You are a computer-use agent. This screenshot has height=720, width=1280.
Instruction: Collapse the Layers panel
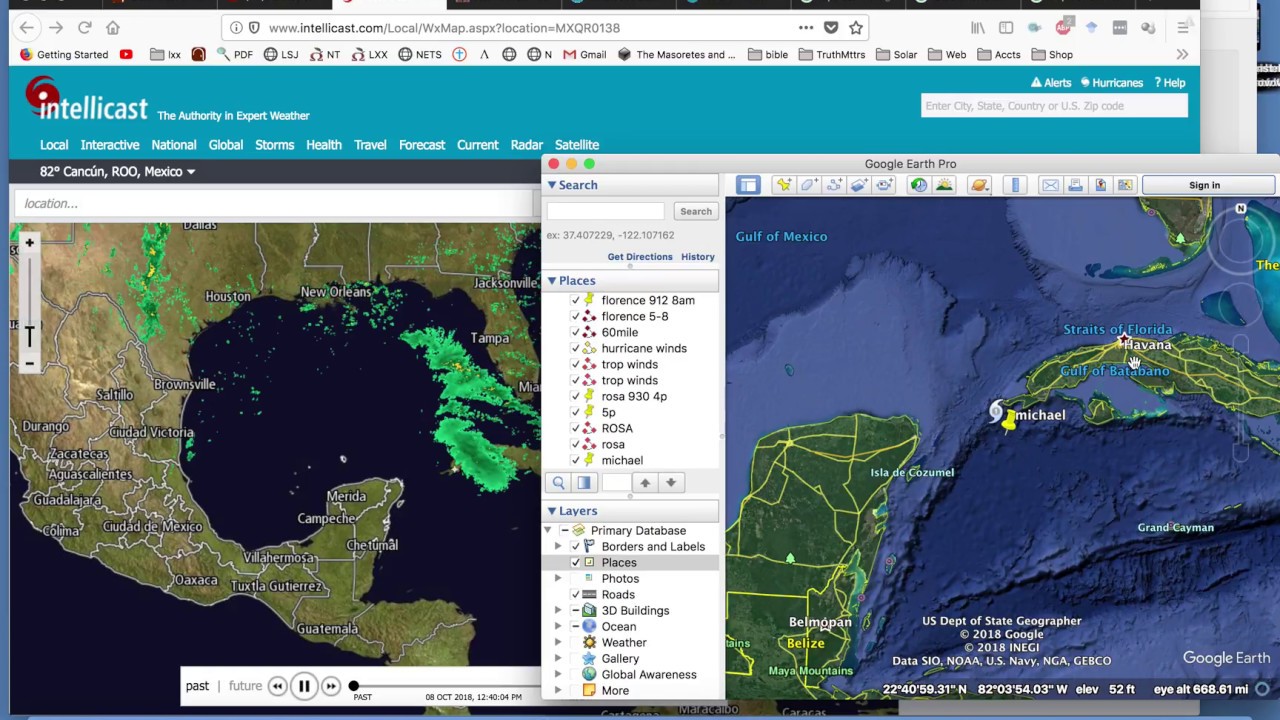(x=551, y=511)
